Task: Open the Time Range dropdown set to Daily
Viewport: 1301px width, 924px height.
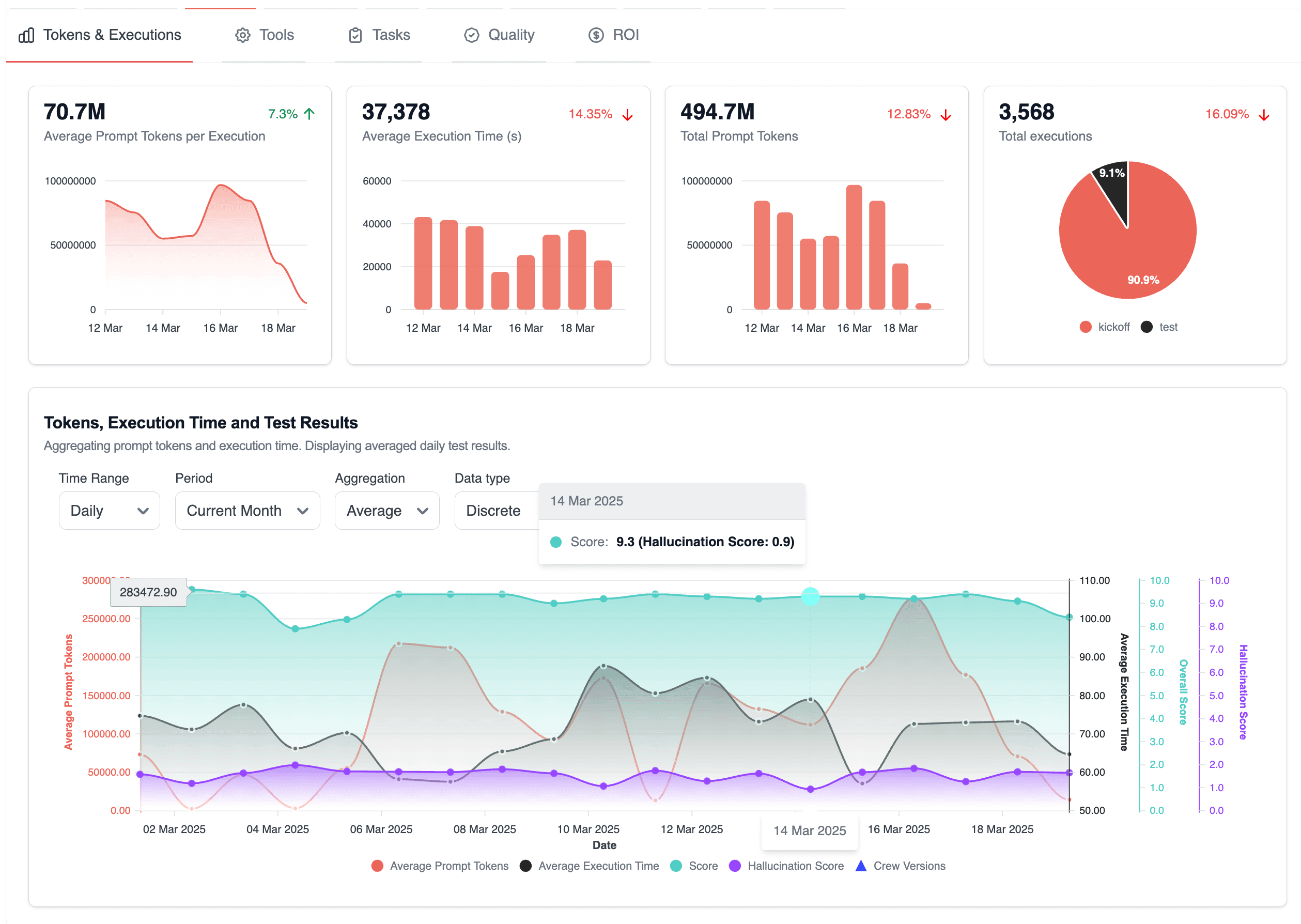Action: (109, 511)
